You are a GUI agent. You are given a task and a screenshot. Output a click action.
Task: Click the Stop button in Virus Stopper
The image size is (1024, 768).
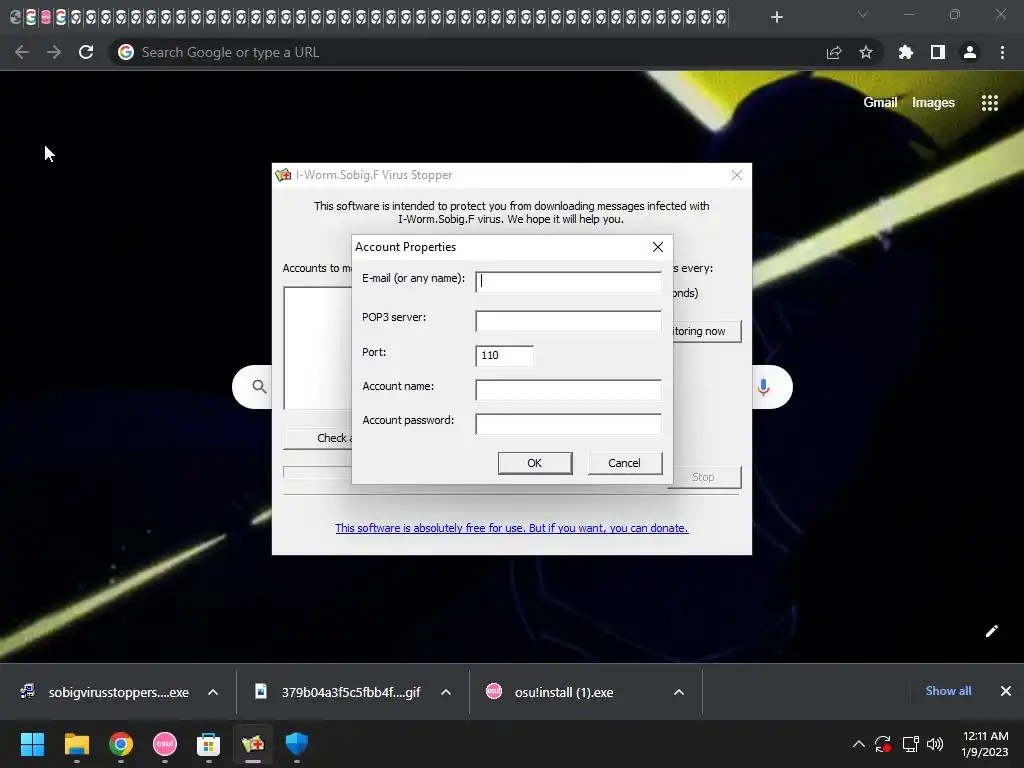click(x=707, y=477)
